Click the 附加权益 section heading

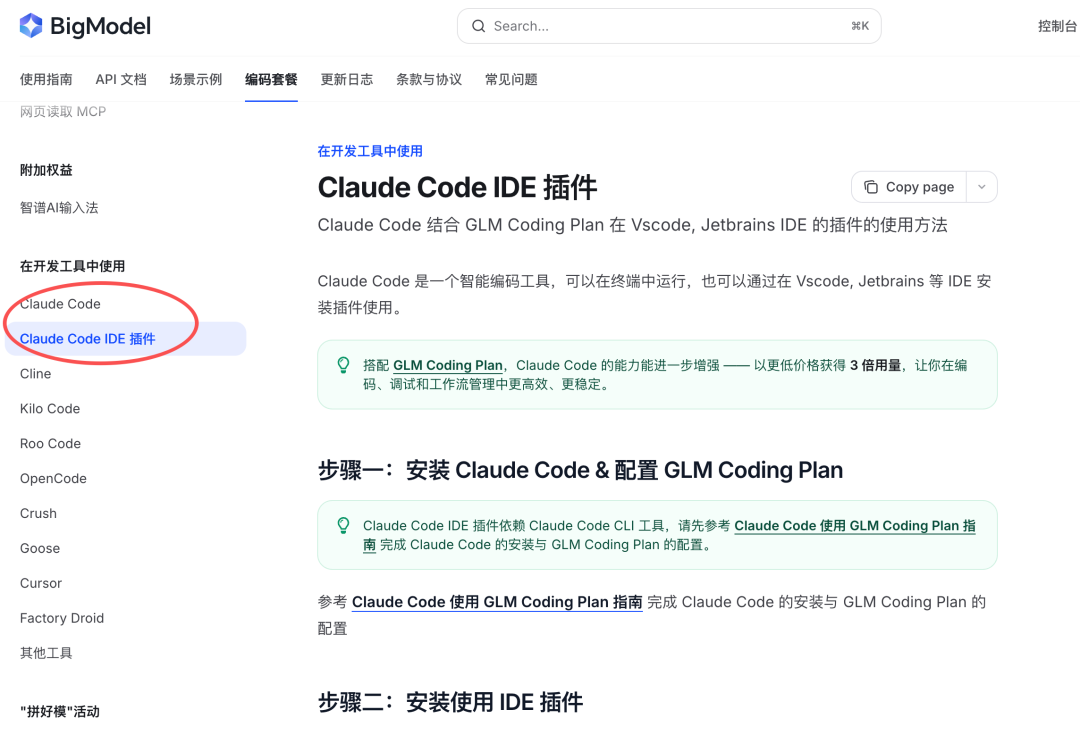pyautogui.click(x=45, y=170)
